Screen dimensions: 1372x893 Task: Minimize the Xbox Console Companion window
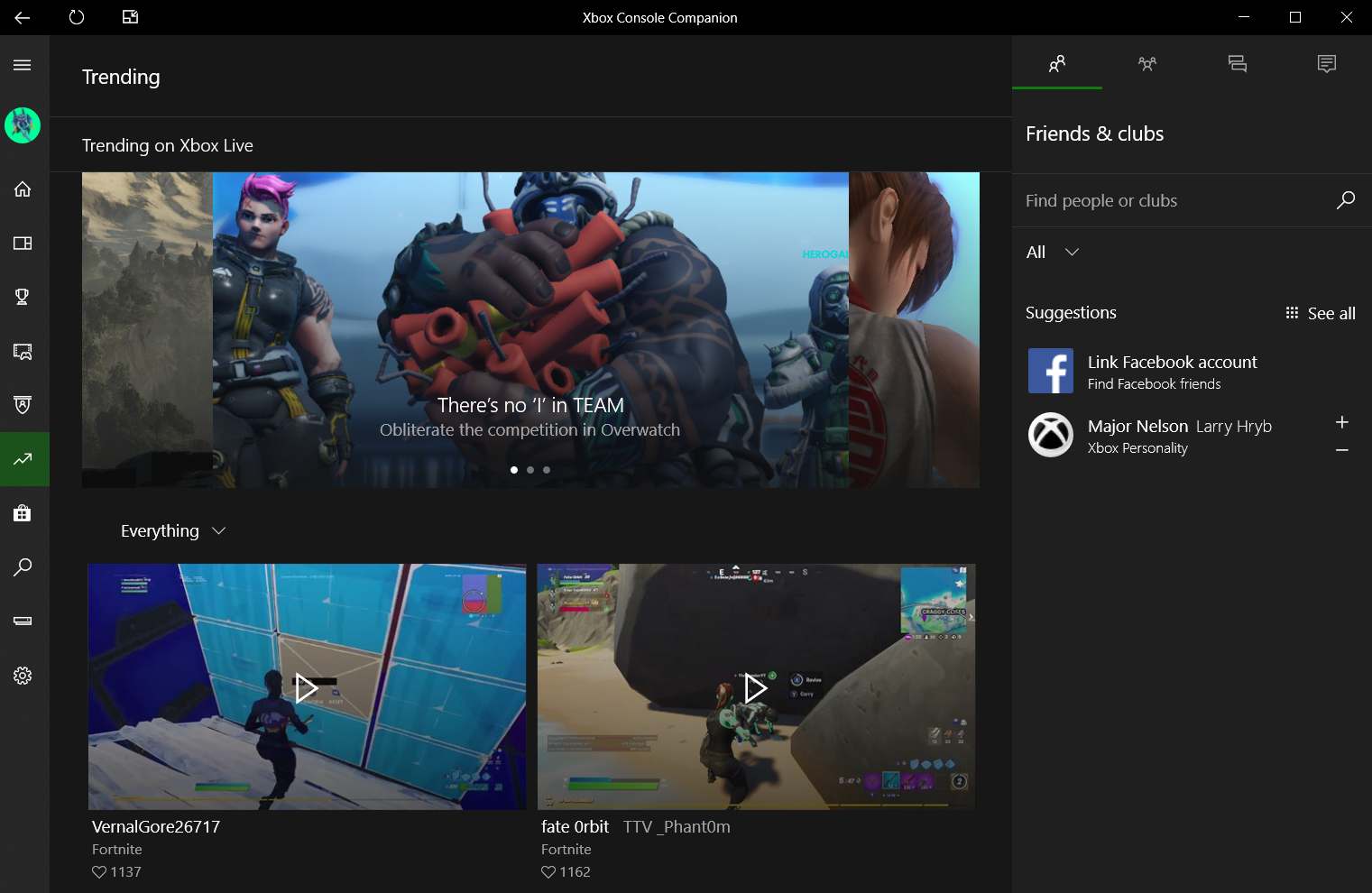click(1244, 17)
